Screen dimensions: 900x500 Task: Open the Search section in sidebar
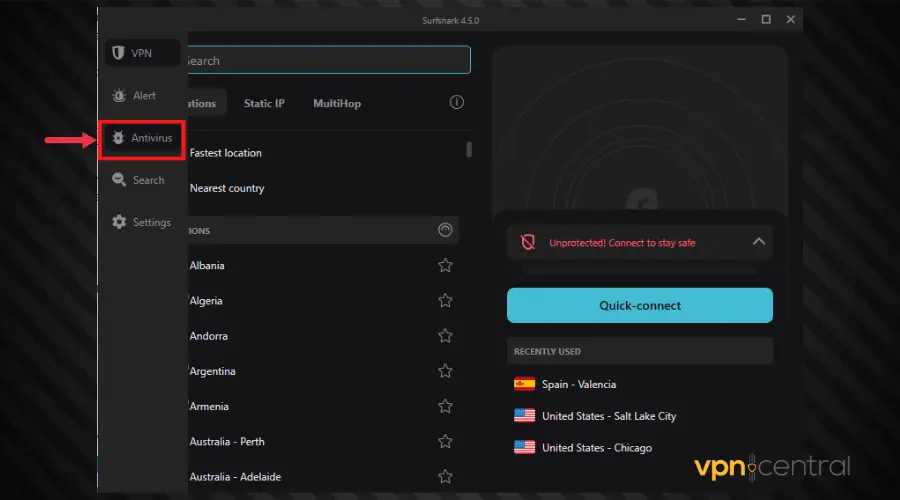142,180
